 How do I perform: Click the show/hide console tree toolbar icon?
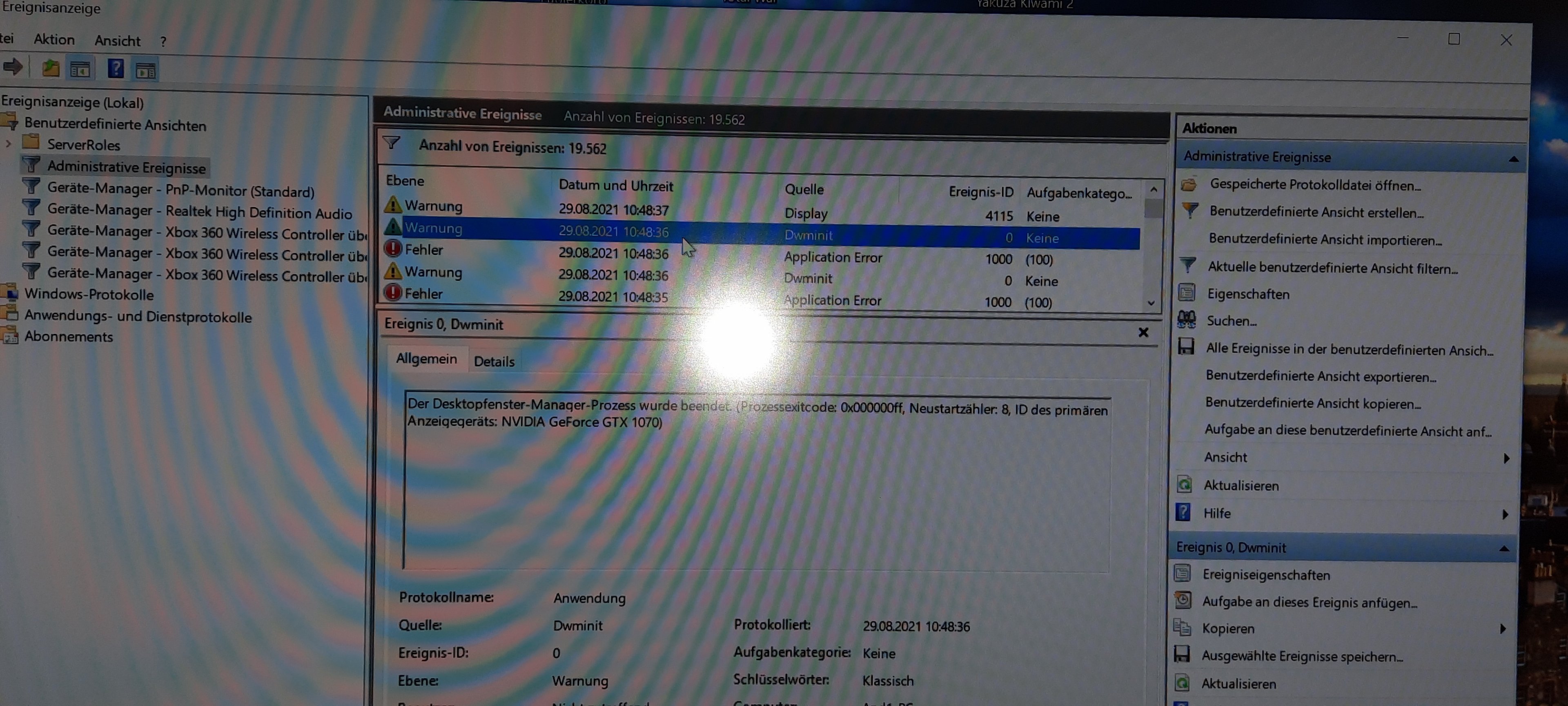pyautogui.click(x=80, y=69)
